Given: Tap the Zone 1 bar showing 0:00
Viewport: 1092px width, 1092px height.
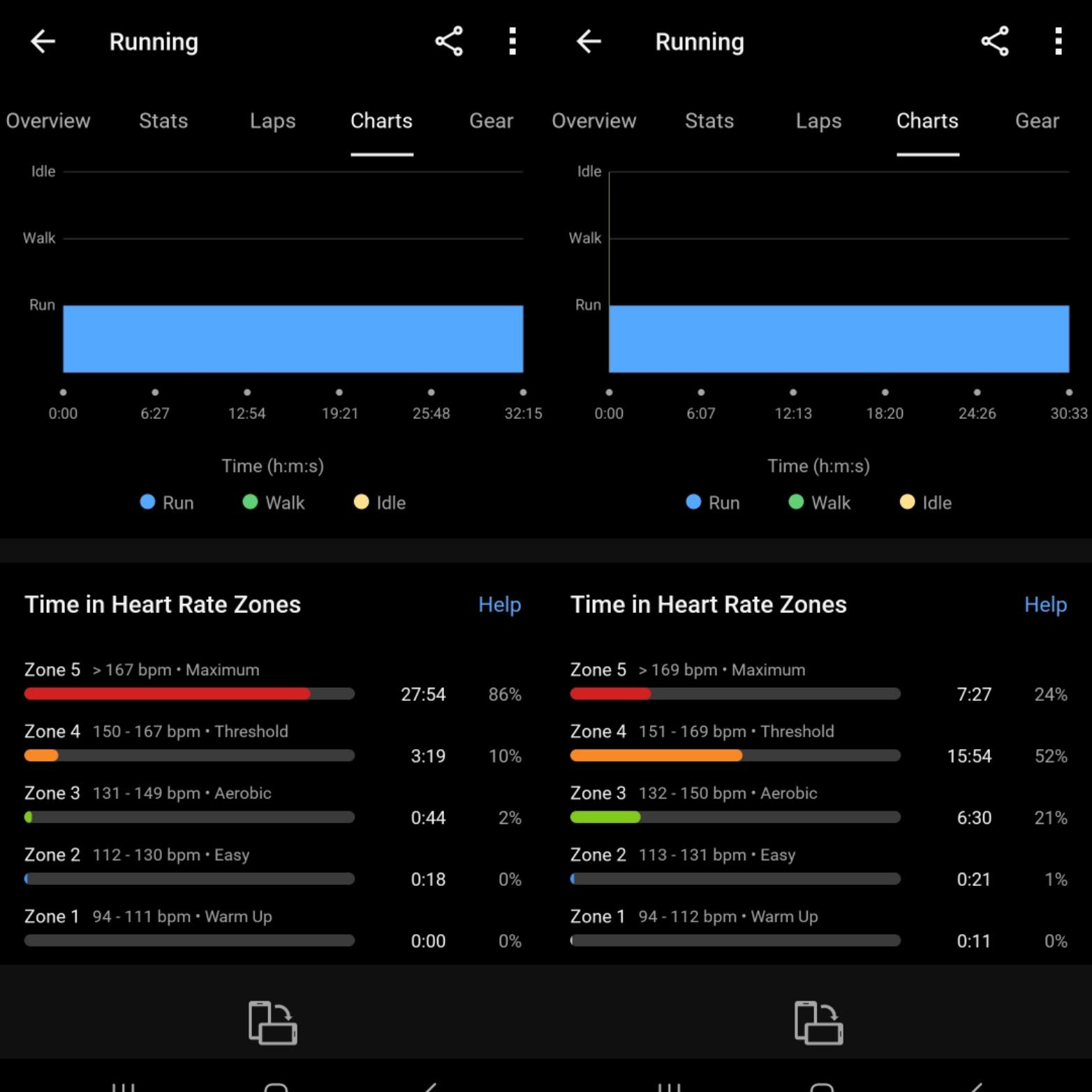Looking at the screenshot, I should [x=189, y=940].
